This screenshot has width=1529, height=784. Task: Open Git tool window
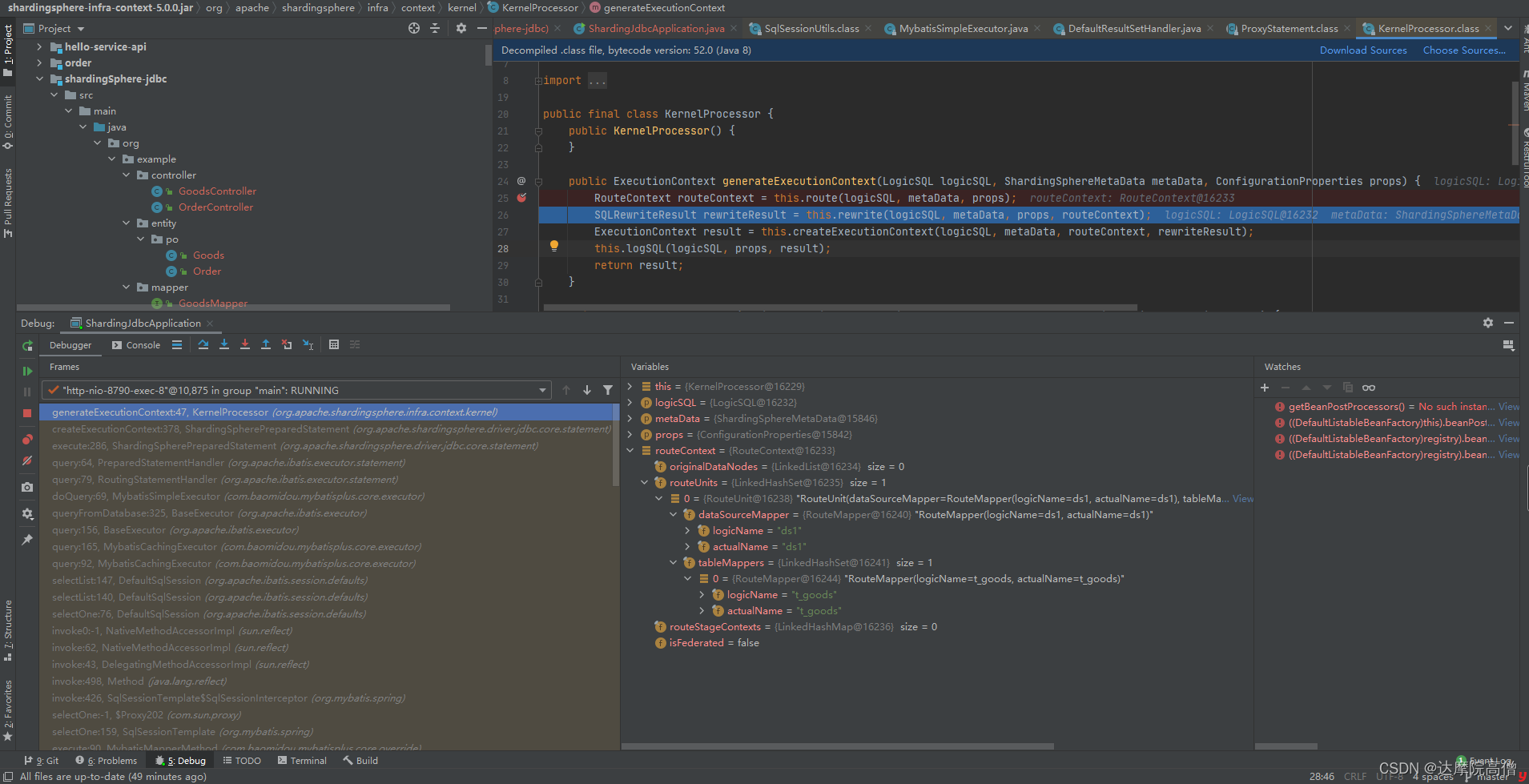click(42, 761)
